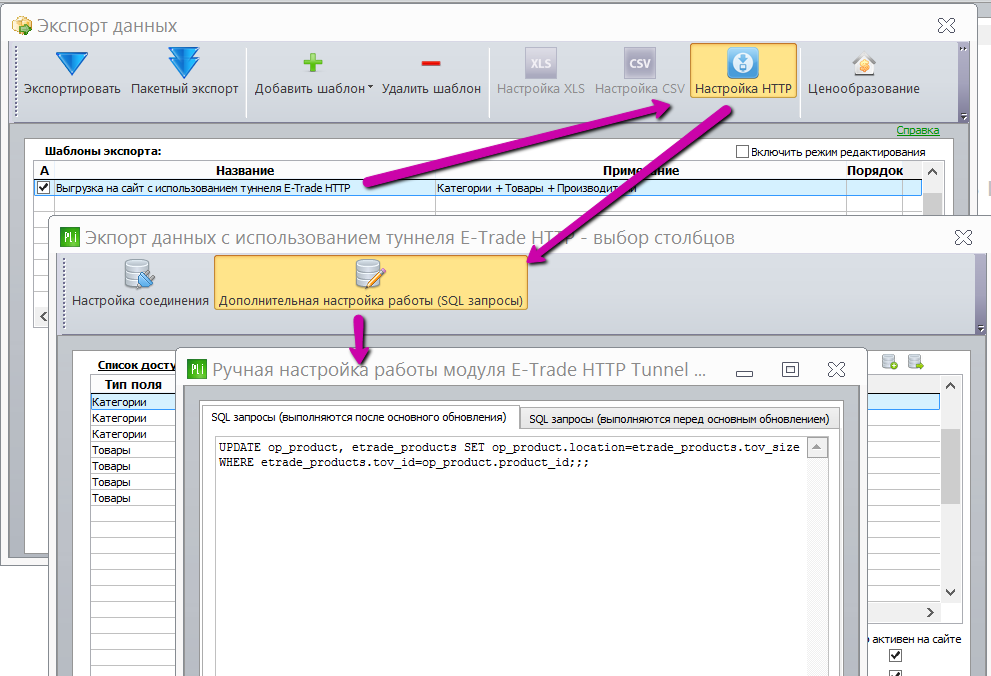The width and height of the screenshot is (991, 676).
Task: Open Дополнительная настройка работы (SQL запросы)
Action: point(371,283)
